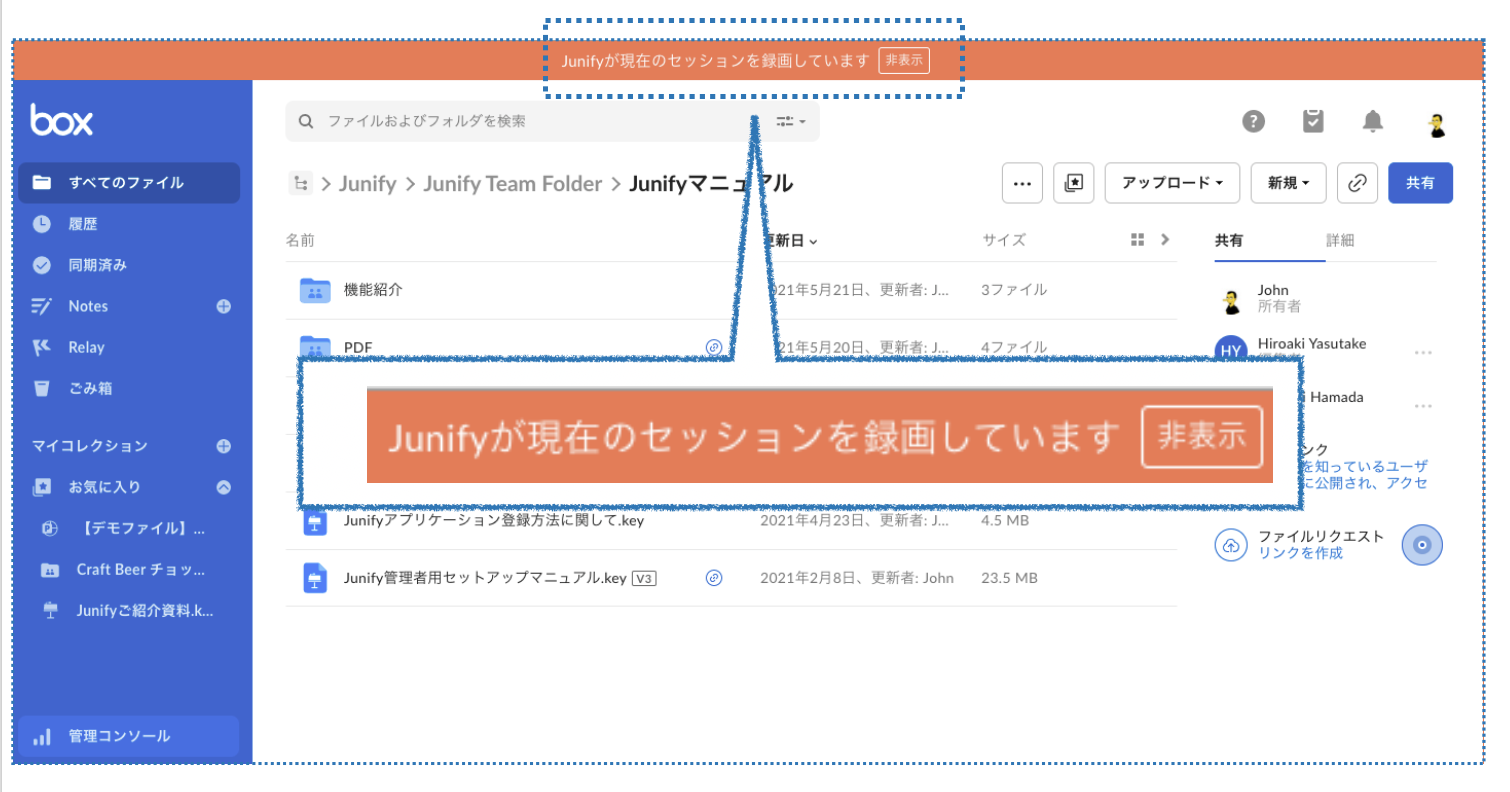Open the tasks clipboard icon
The image size is (1510, 792).
click(1313, 122)
